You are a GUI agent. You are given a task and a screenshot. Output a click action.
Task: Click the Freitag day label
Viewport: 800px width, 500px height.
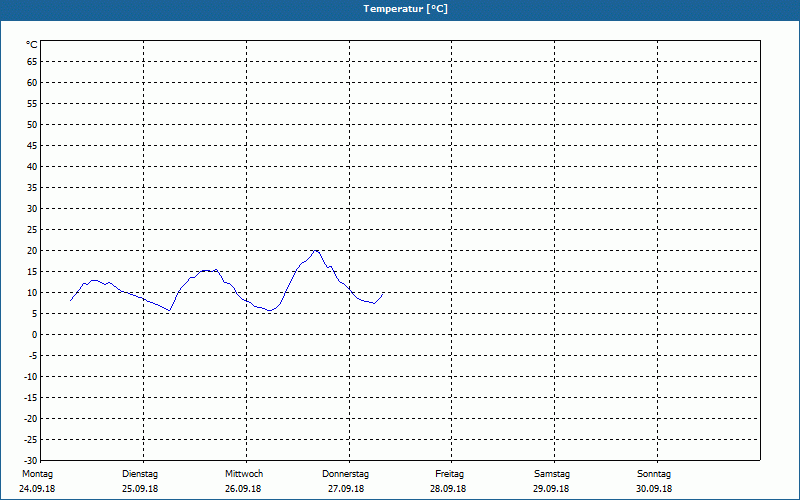click(449, 474)
